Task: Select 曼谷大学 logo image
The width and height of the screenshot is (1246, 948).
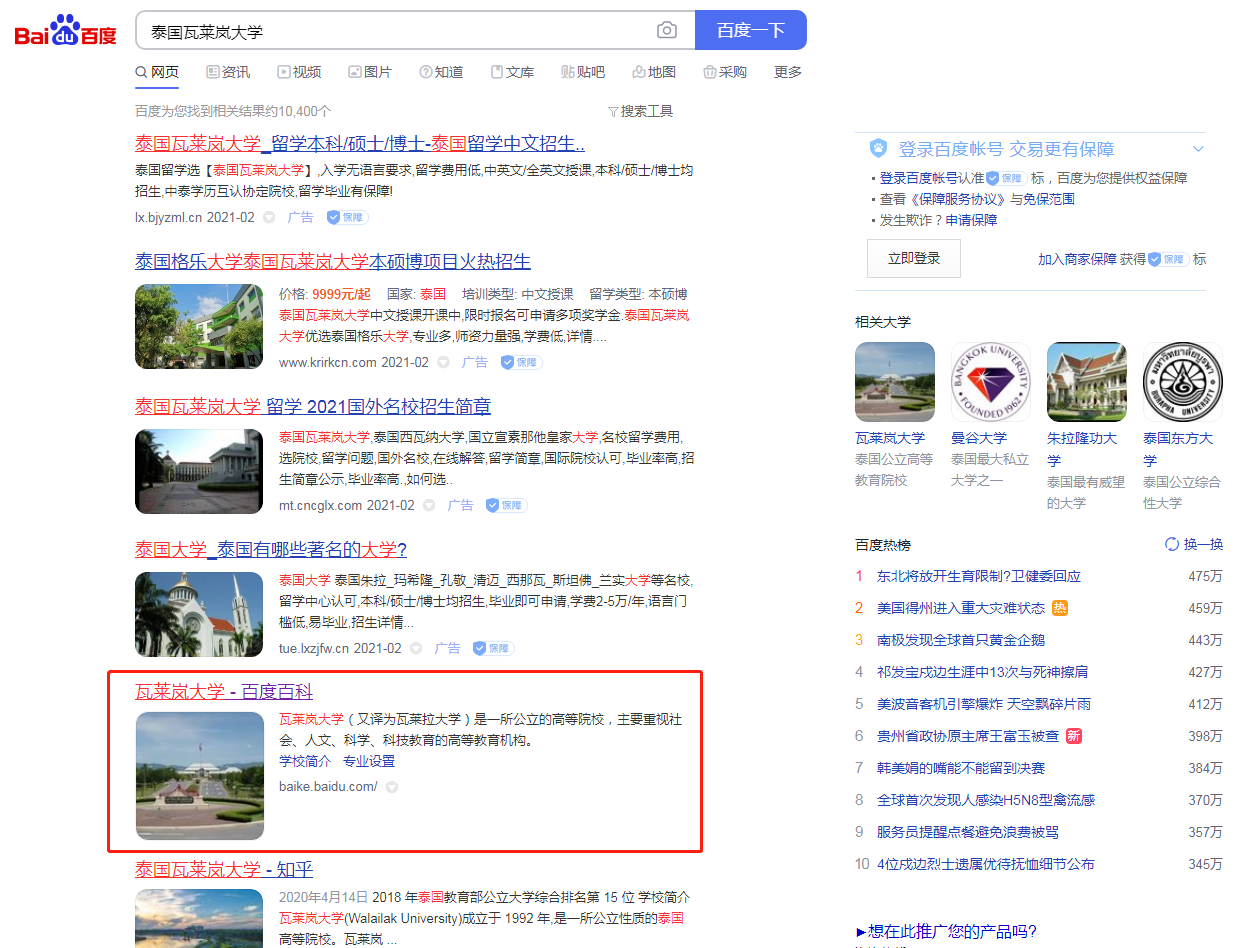Action: coord(991,382)
